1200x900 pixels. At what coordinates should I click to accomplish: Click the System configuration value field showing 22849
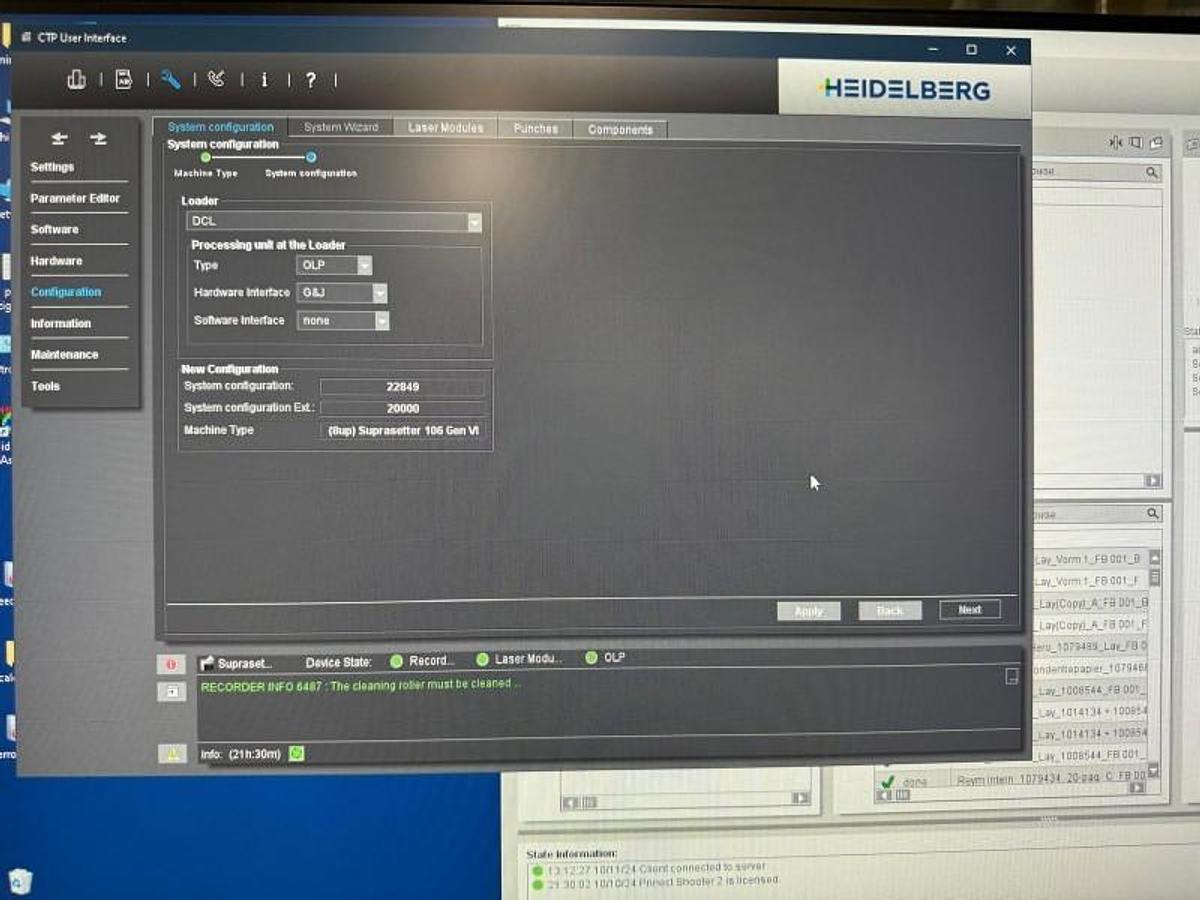pos(402,386)
